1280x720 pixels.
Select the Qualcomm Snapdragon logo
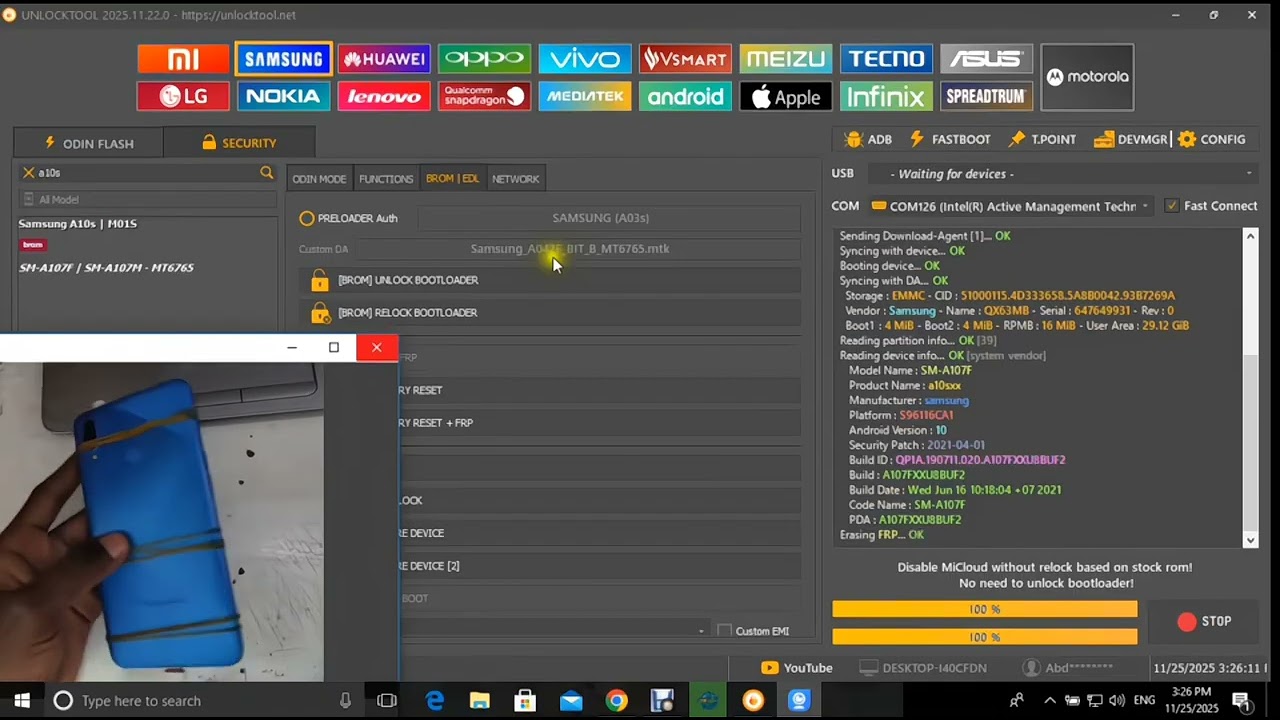click(x=484, y=96)
